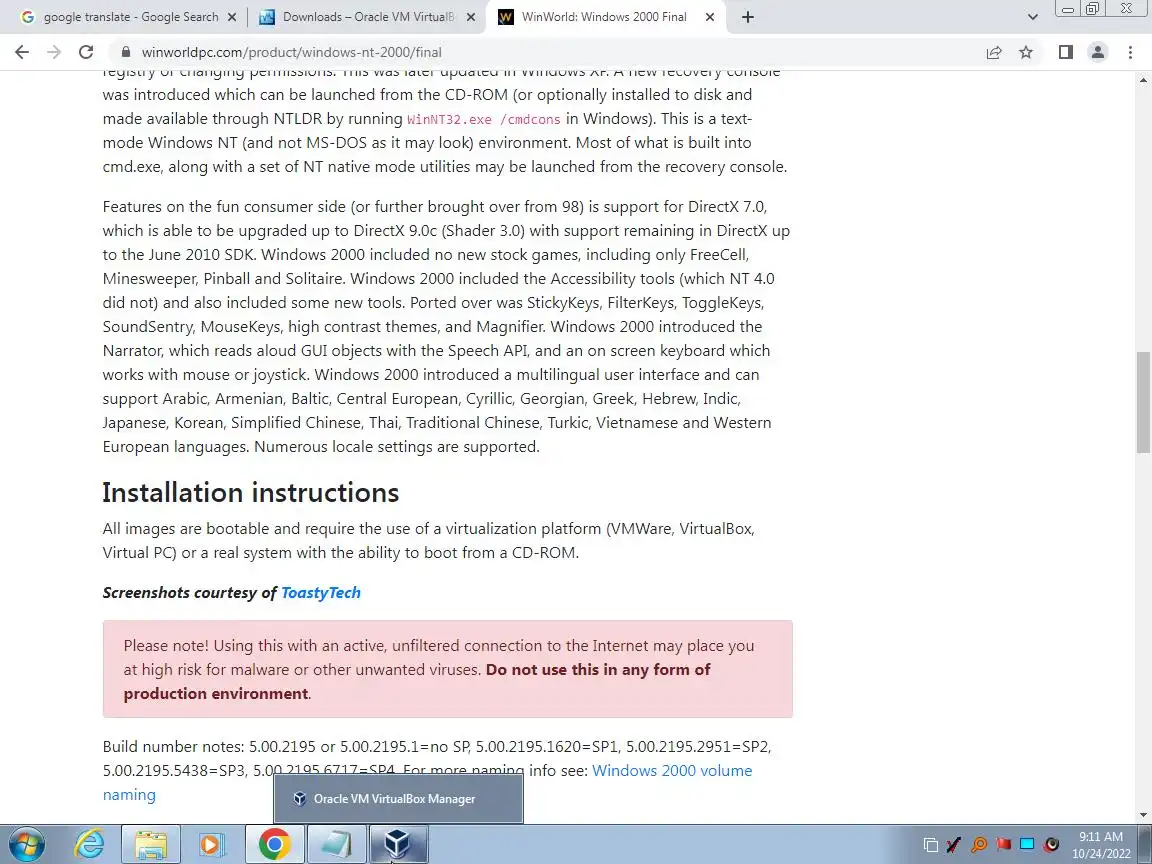This screenshot has width=1152, height=864.
Task: Open Windows Media Player from the taskbar
Action: [x=212, y=844]
